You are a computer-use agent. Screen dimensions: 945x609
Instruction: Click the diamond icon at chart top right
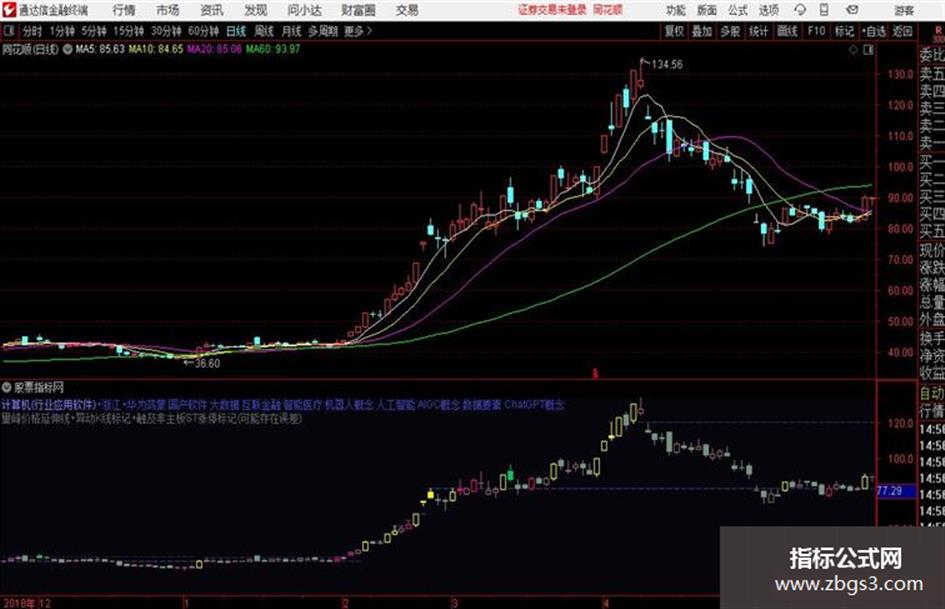point(853,50)
